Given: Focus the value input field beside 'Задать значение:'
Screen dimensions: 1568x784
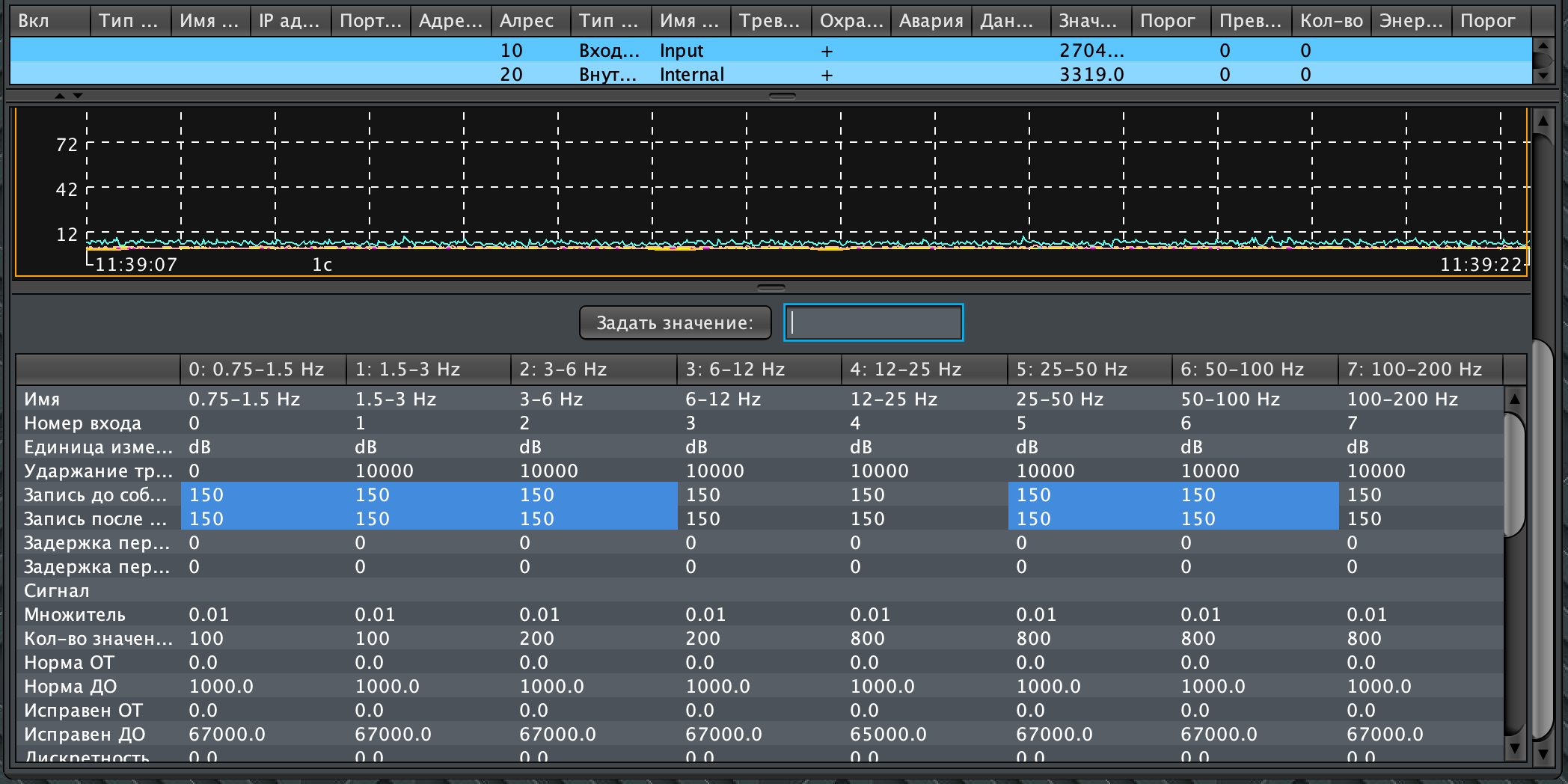Looking at the screenshot, I should (873, 322).
